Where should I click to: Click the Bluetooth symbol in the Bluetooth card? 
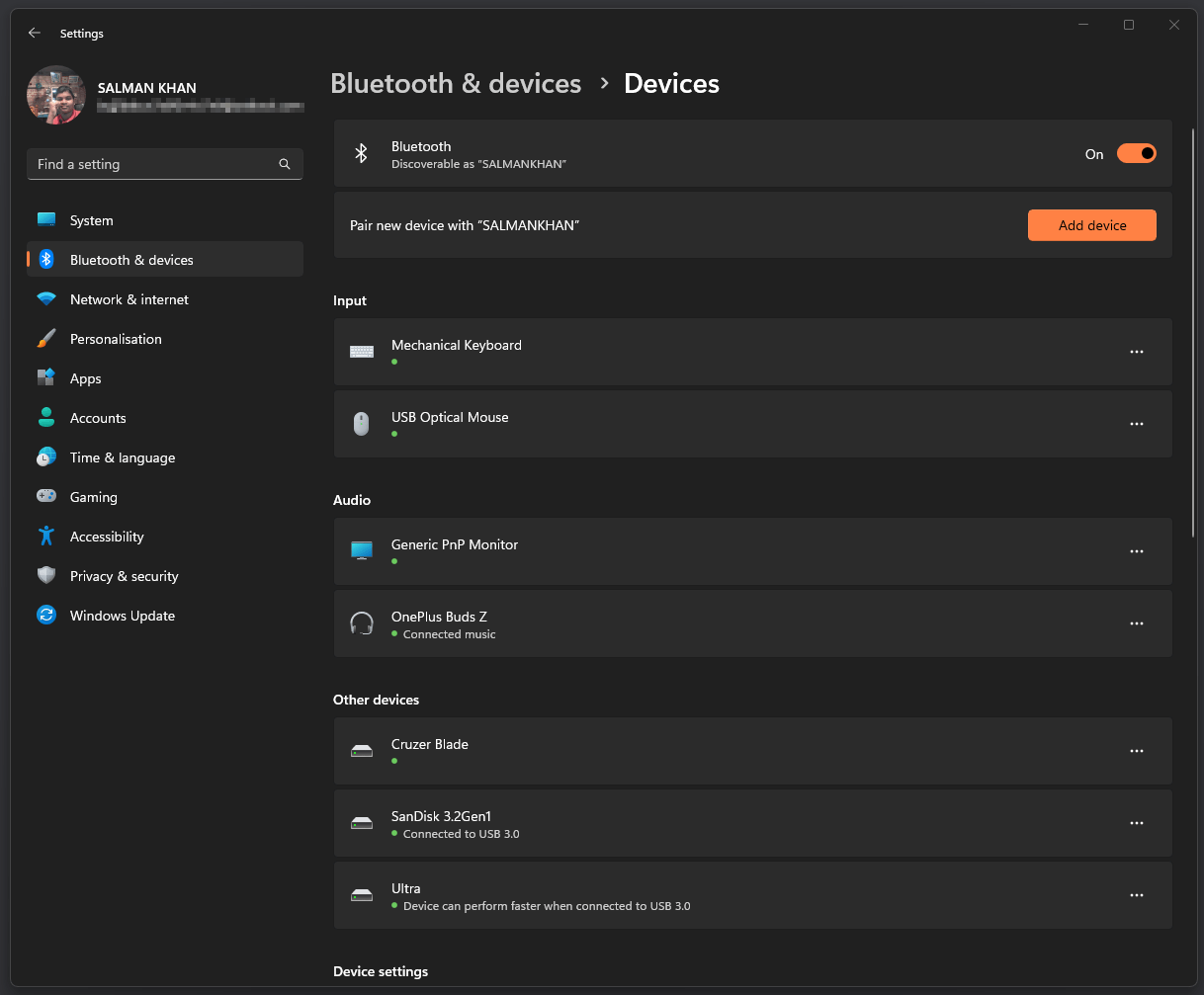362,153
